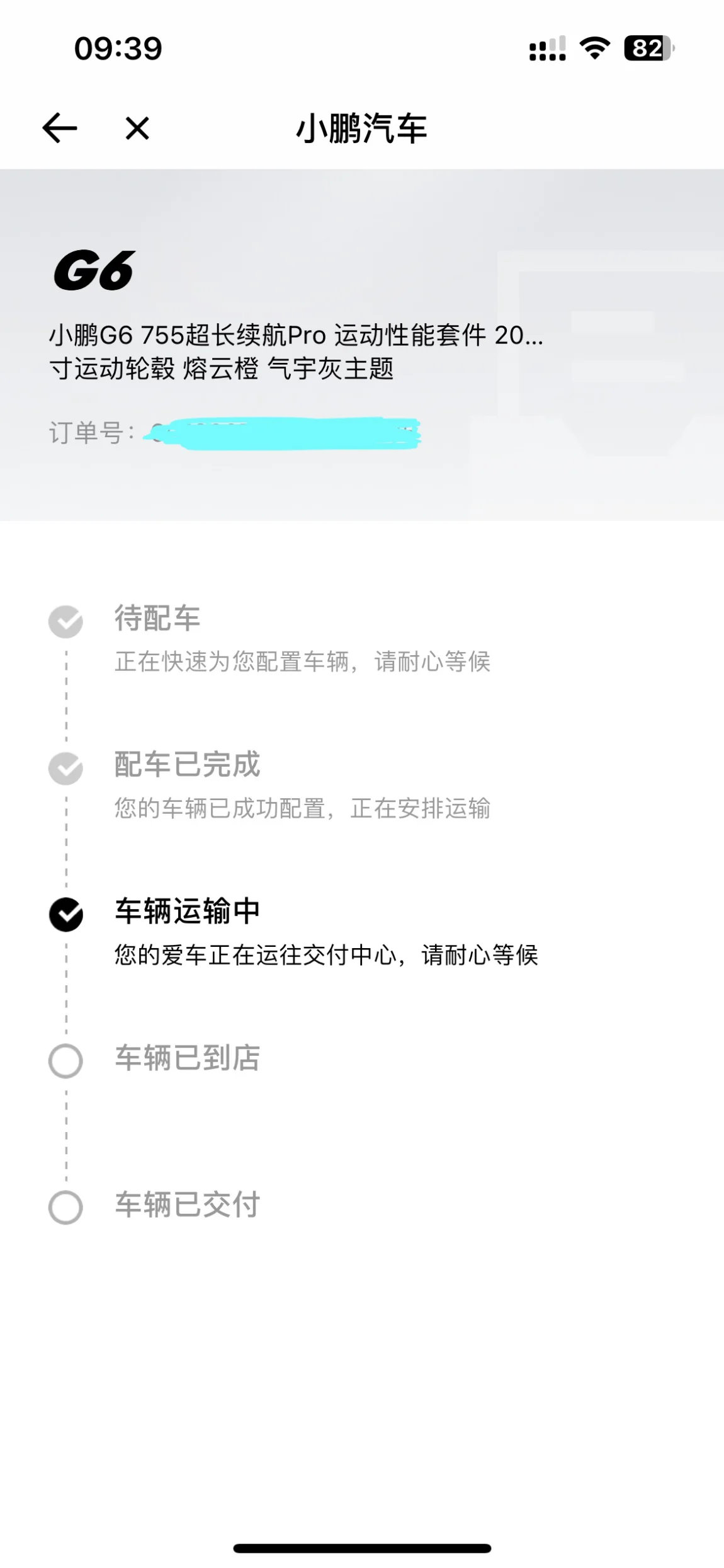
Task: Tap the 小鹏汽车 page title
Action: (x=362, y=129)
